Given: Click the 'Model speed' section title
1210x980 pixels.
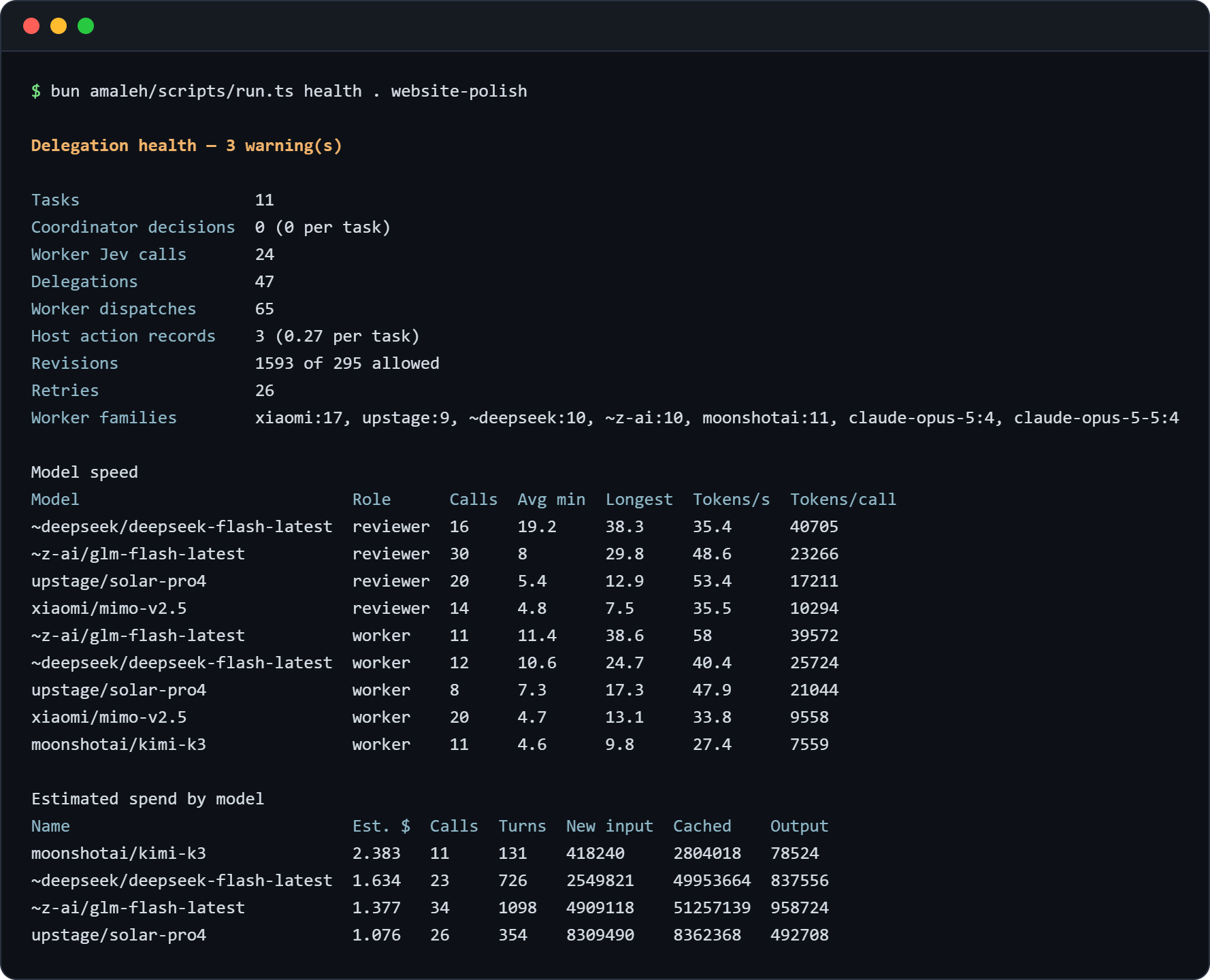Looking at the screenshot, I should (84, 472).
